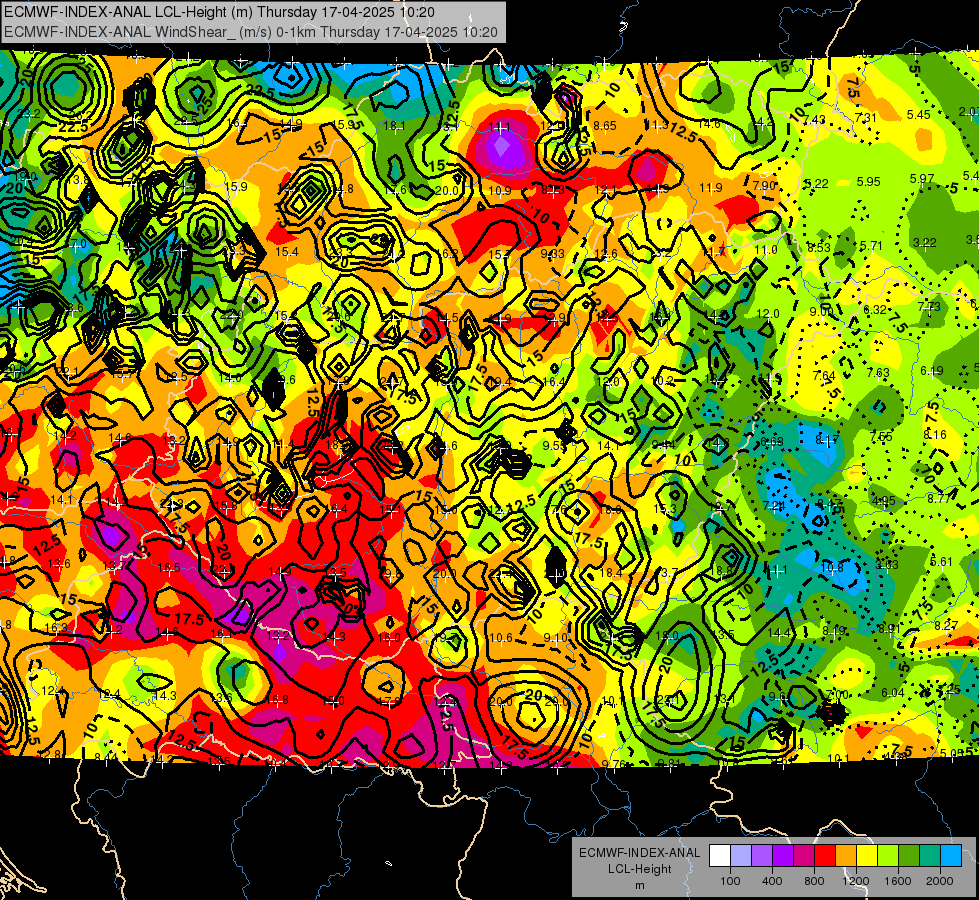Select the orange legend swatch
Viewport: 979px width, 900px height.
click(846, 856)
